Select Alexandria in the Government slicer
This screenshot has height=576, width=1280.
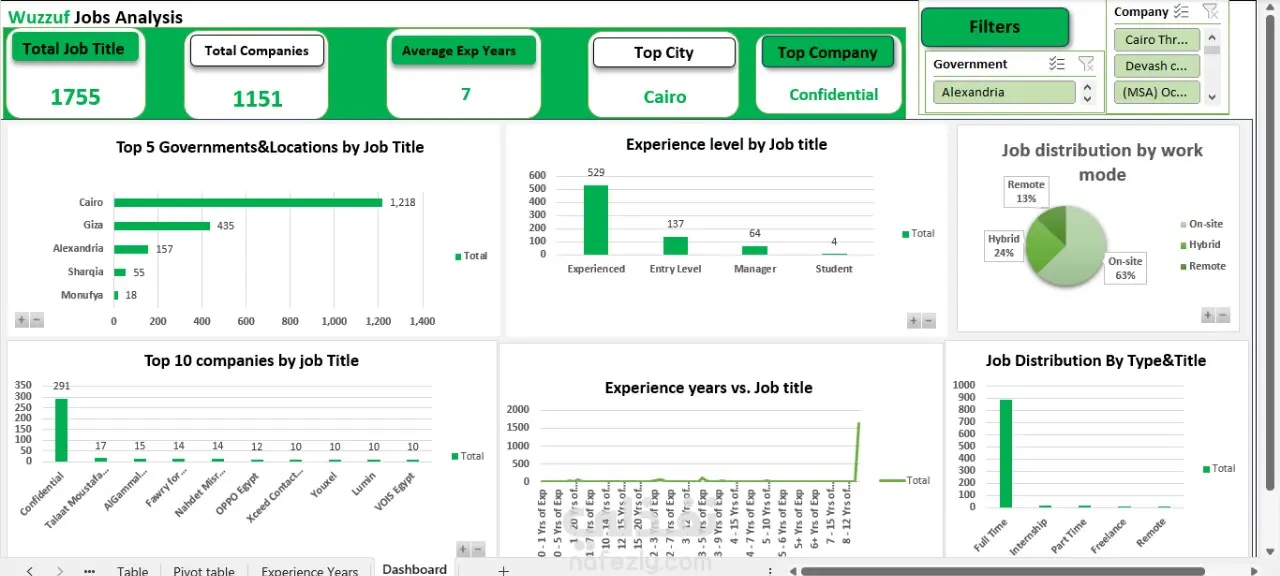1004,92
